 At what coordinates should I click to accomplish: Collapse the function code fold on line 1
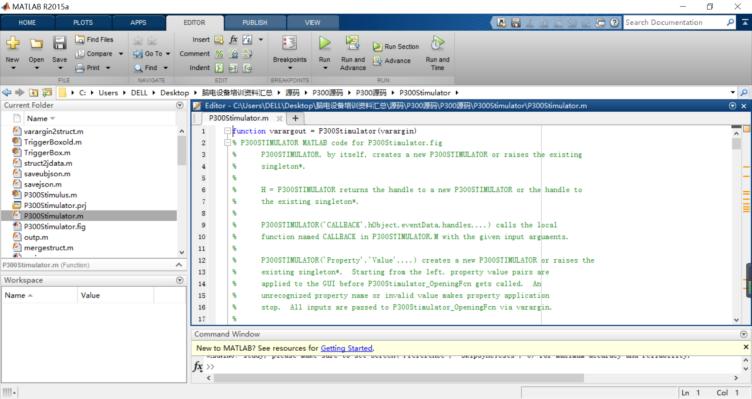coord(227,131)
